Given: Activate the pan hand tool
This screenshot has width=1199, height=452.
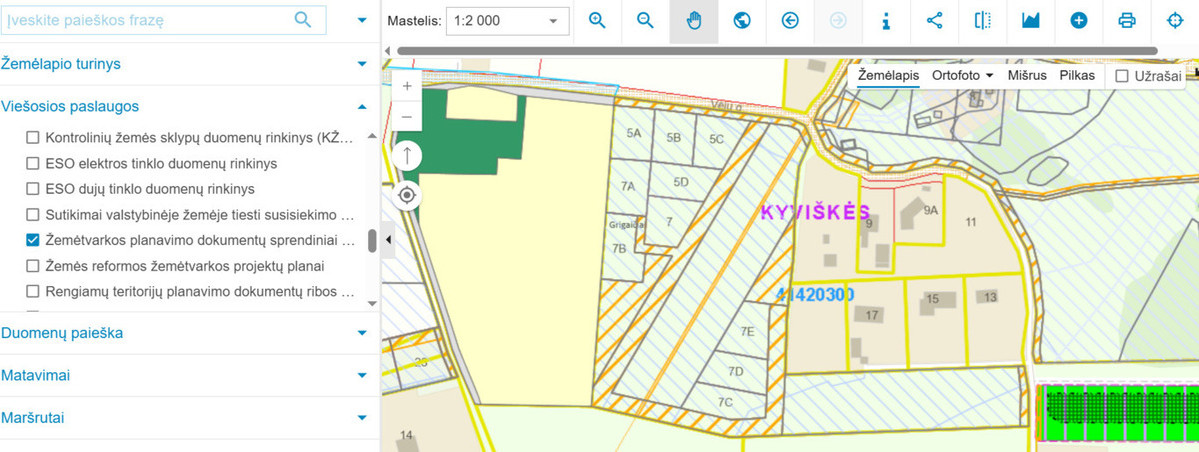Looking at the screenshot, I should tap(694, 21).
